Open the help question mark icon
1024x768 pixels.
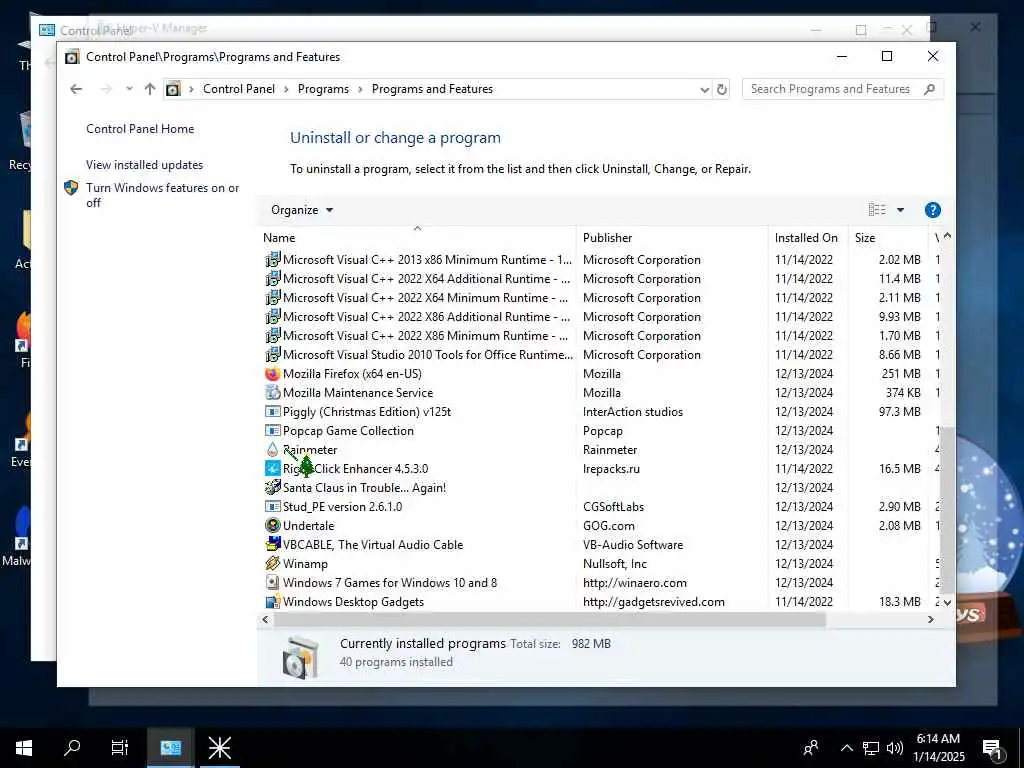tap(933, 210)
